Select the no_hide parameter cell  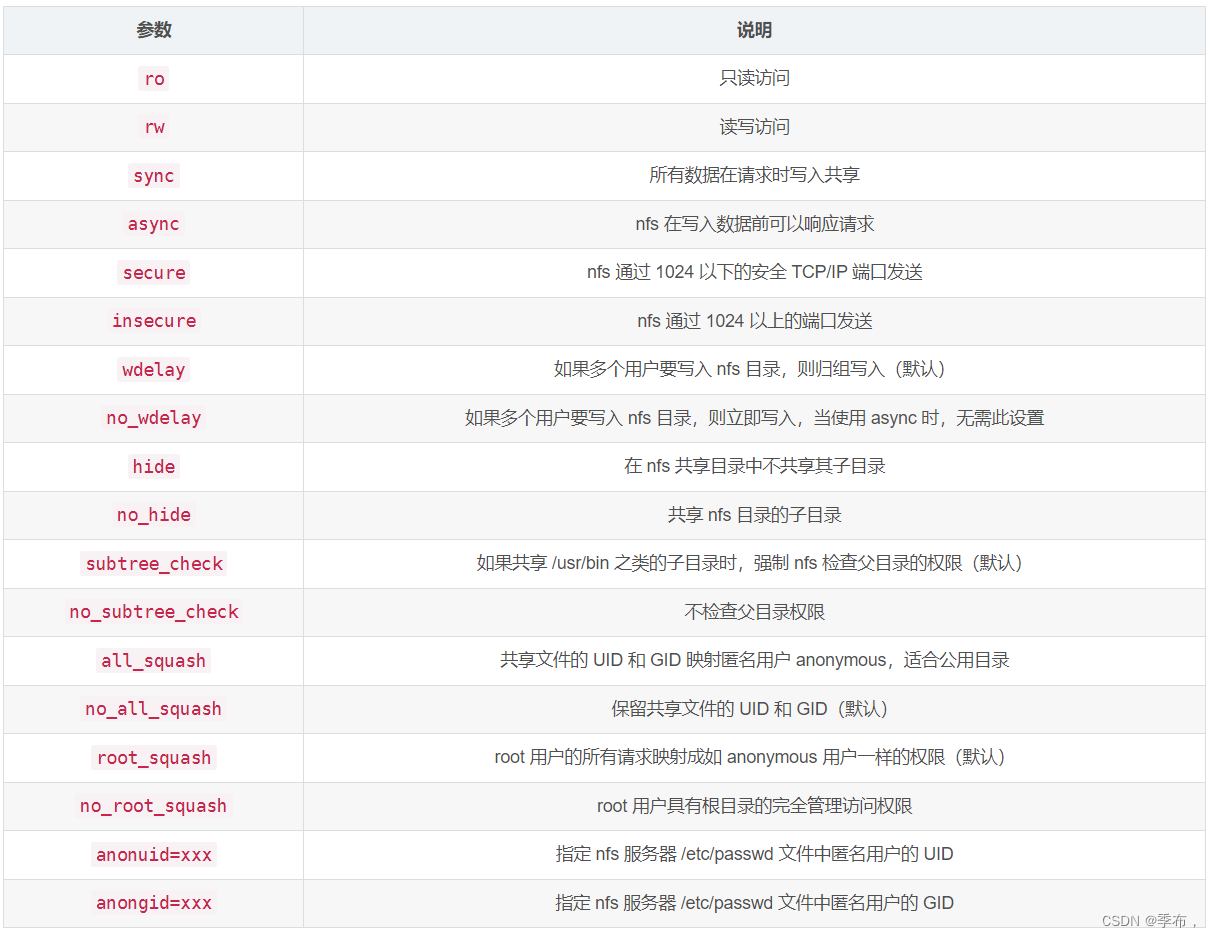click(x=154, y=515)
